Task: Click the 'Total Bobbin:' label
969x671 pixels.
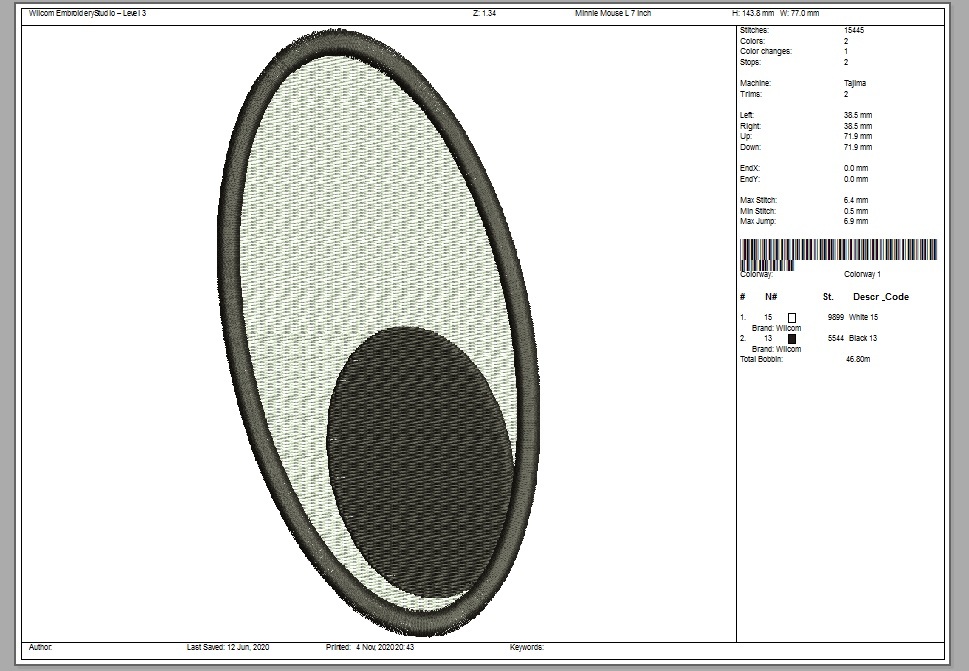Action: coord(761,359)
